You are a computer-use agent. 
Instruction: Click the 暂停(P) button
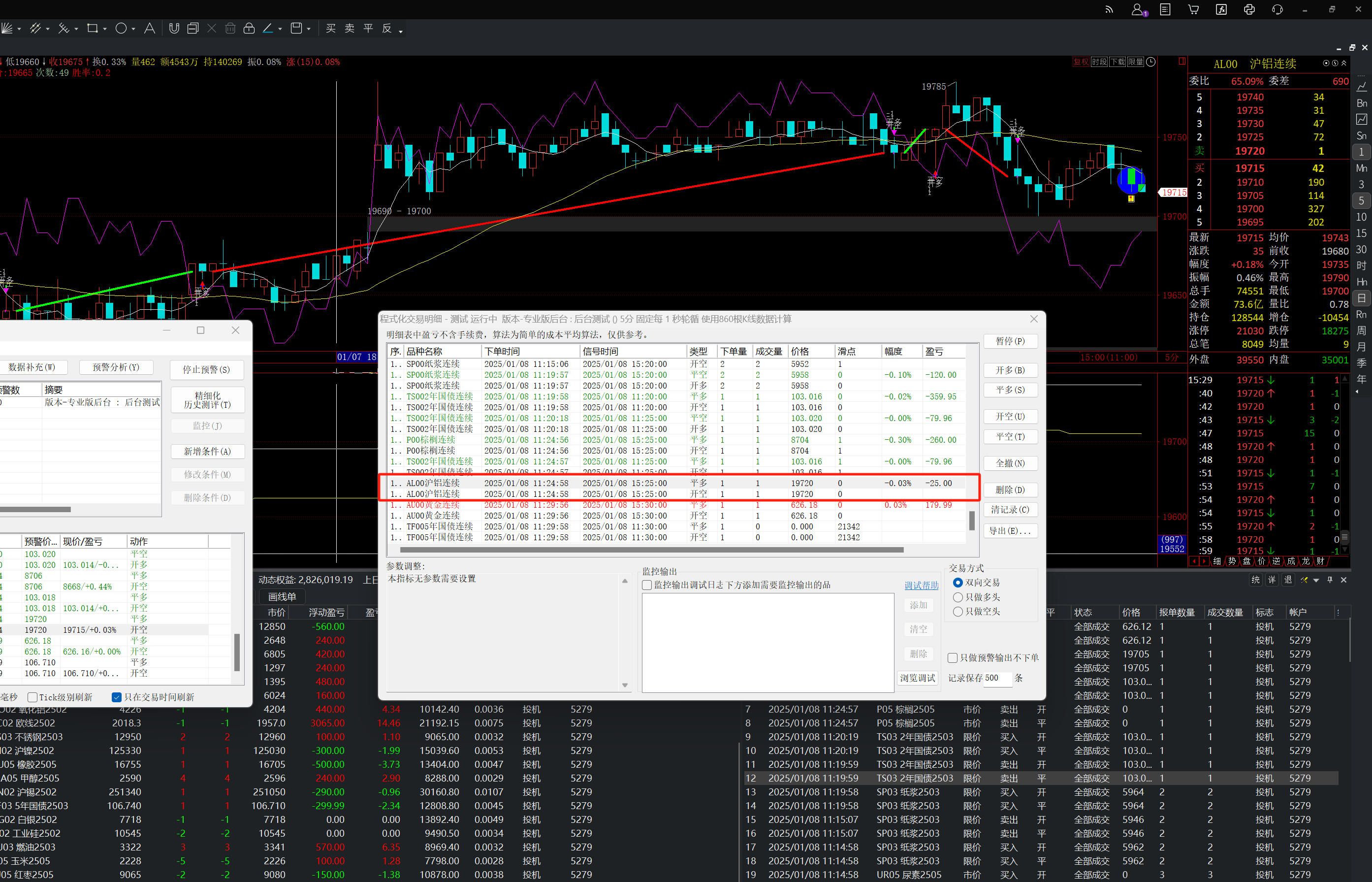pos(1010,341)
